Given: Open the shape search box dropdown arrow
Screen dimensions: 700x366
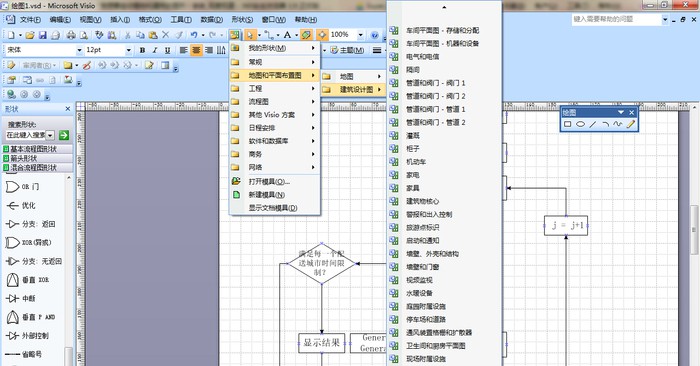Looking at the screenshot, I should pos(50,135).
